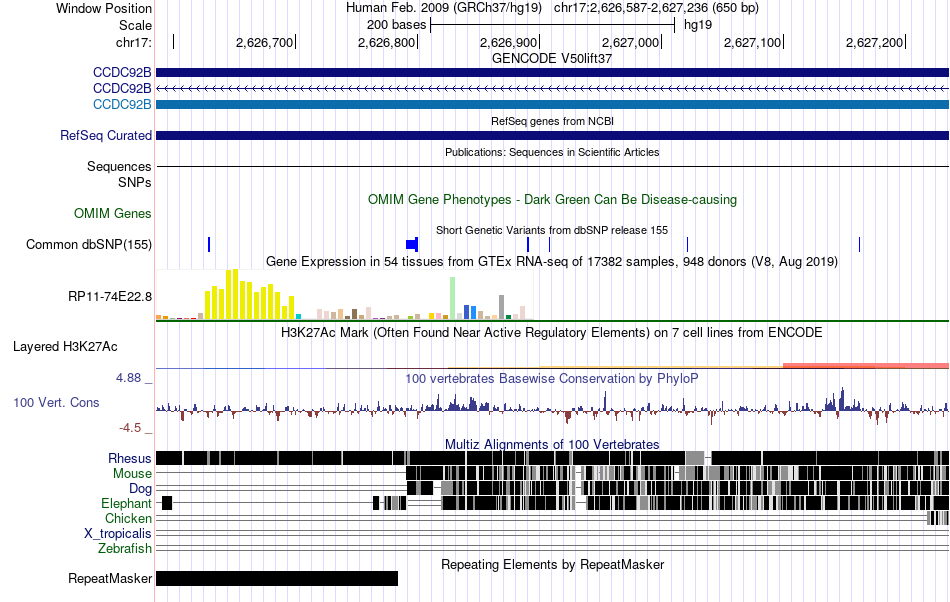Select the Rhesus alignment row label
This screenshot has height=602, width=950.
click(x=130, y=458)
